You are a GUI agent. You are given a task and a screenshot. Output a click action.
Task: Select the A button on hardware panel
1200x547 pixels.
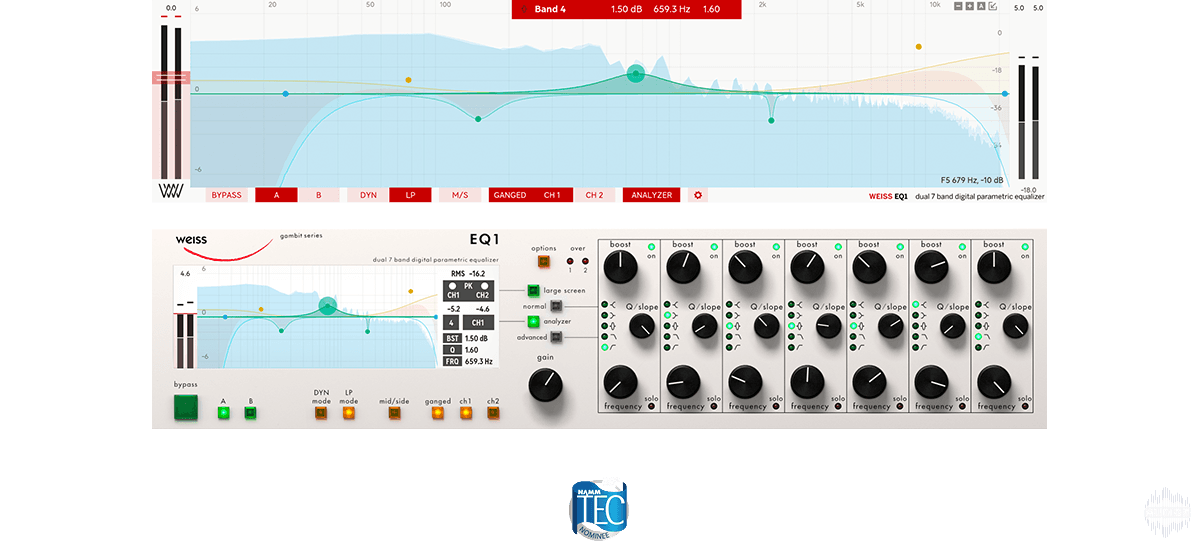pos(223,412)
